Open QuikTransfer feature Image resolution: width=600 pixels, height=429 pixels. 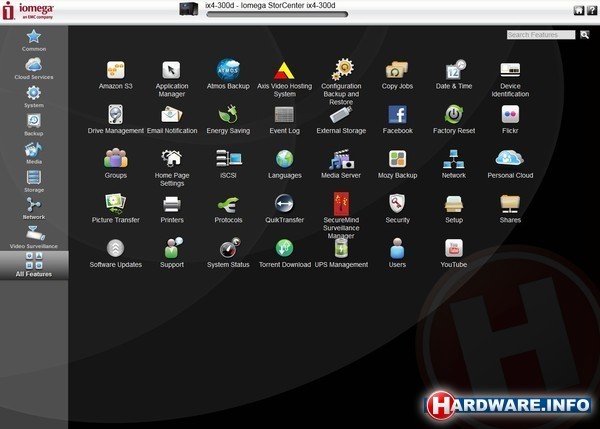coord(284,209)
